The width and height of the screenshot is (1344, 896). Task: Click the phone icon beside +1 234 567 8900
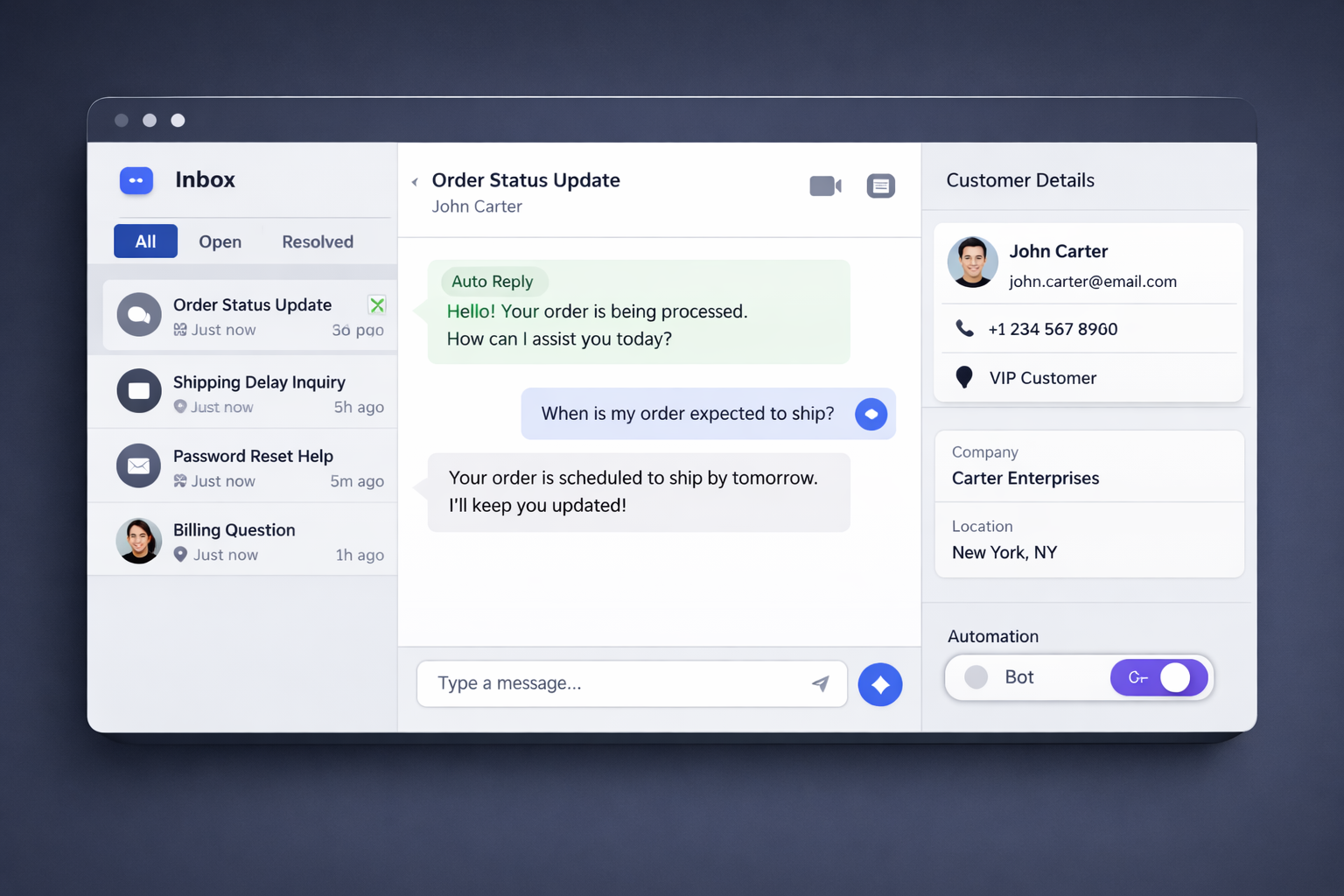coord(964,328)
